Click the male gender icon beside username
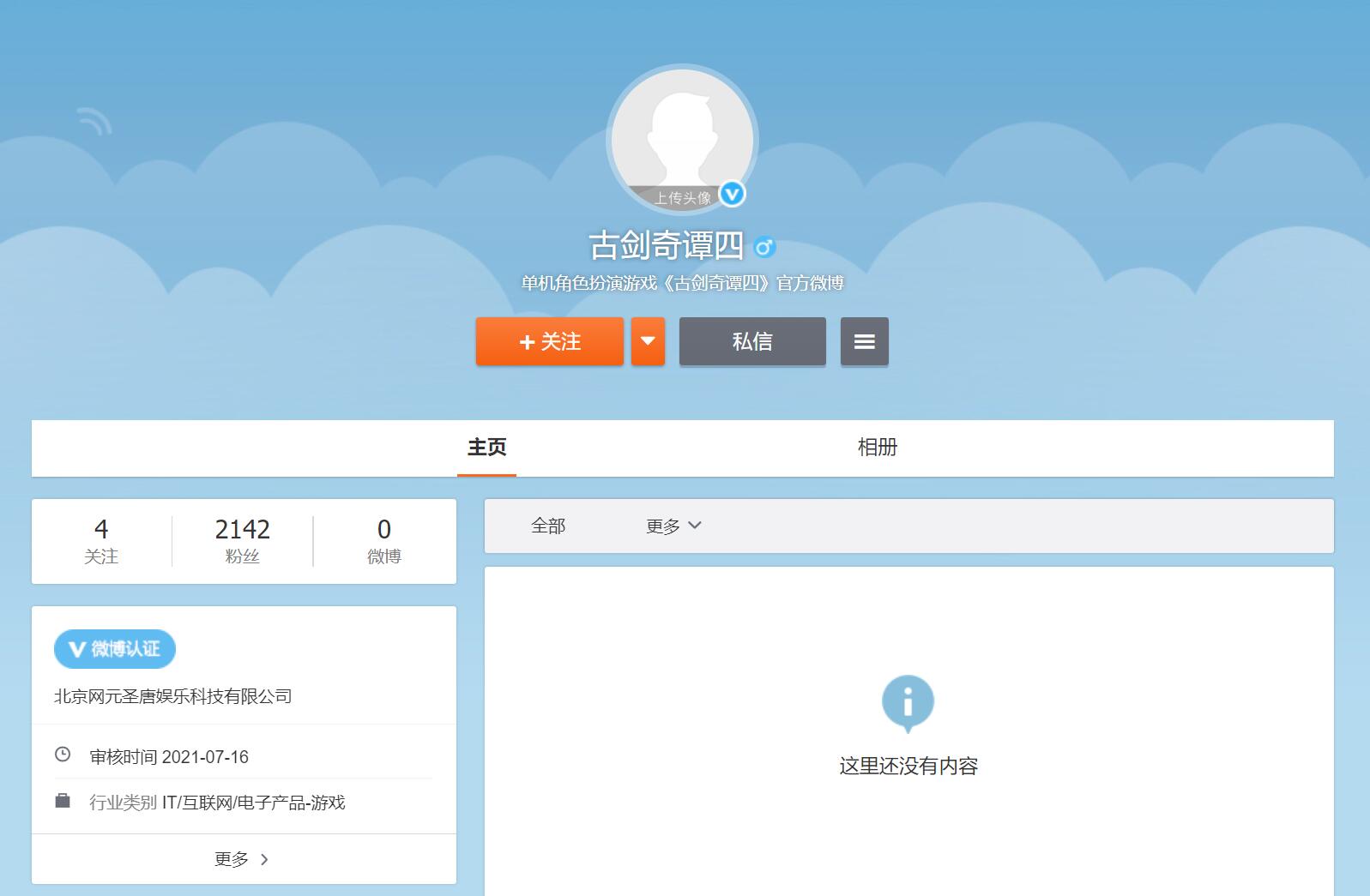1370x896 pixels. click(x=763, y=248)
